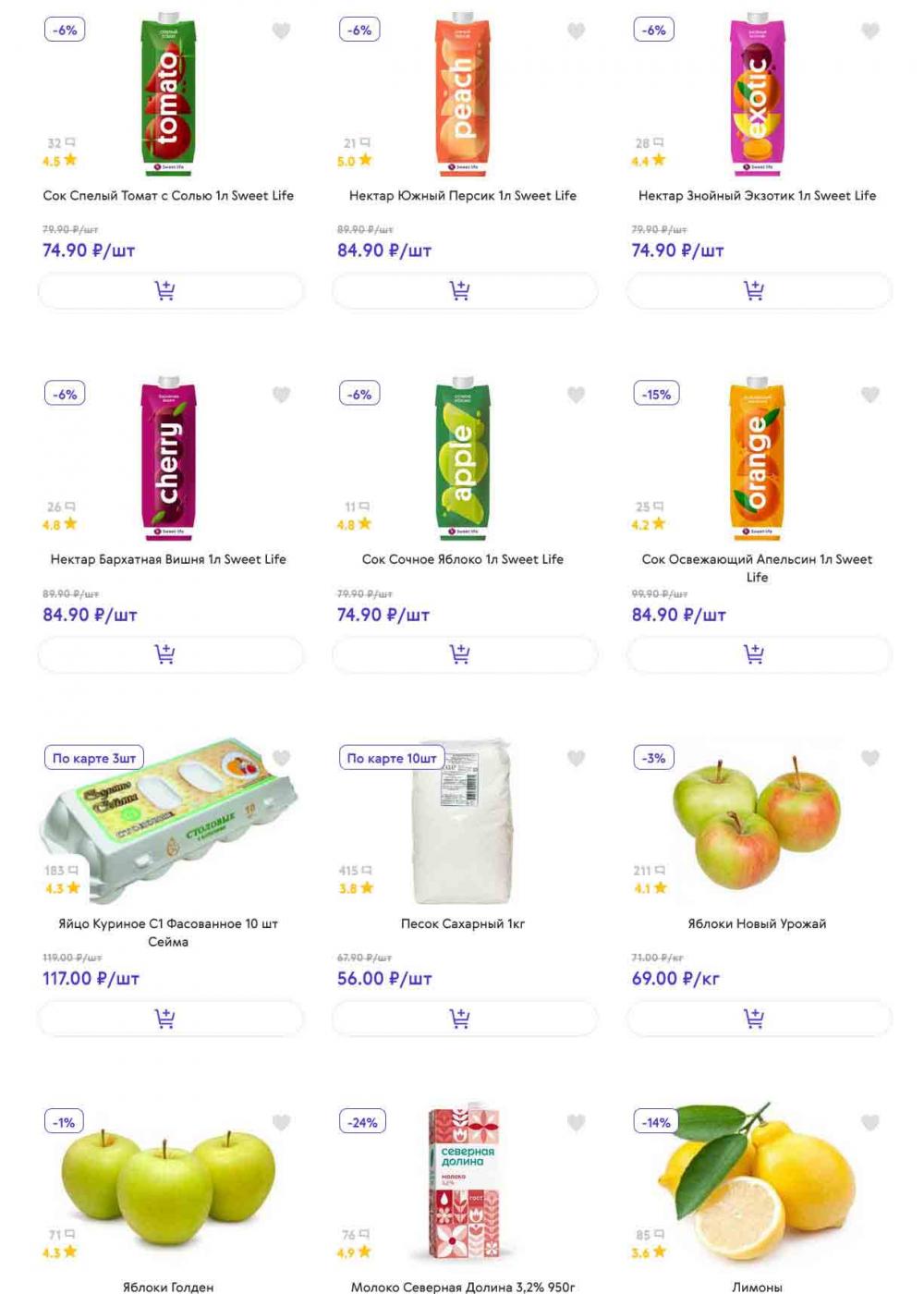This screenshot has width=924, height=1294.
Task: Add Сейма eggs to cart
Action: 170,1019
